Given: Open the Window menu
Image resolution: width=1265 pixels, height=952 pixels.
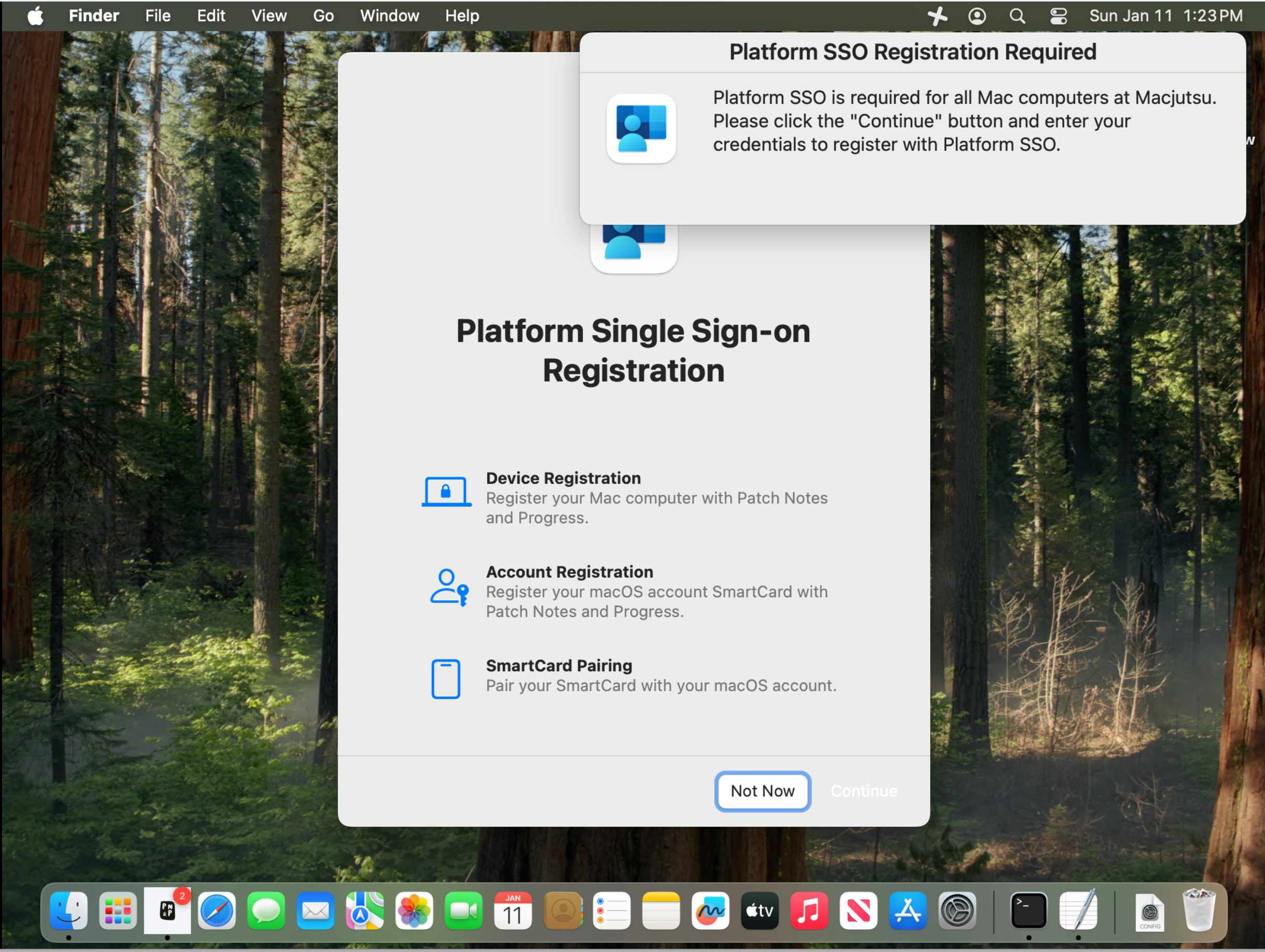Looking at the screenshot, I should click(389, 16).
